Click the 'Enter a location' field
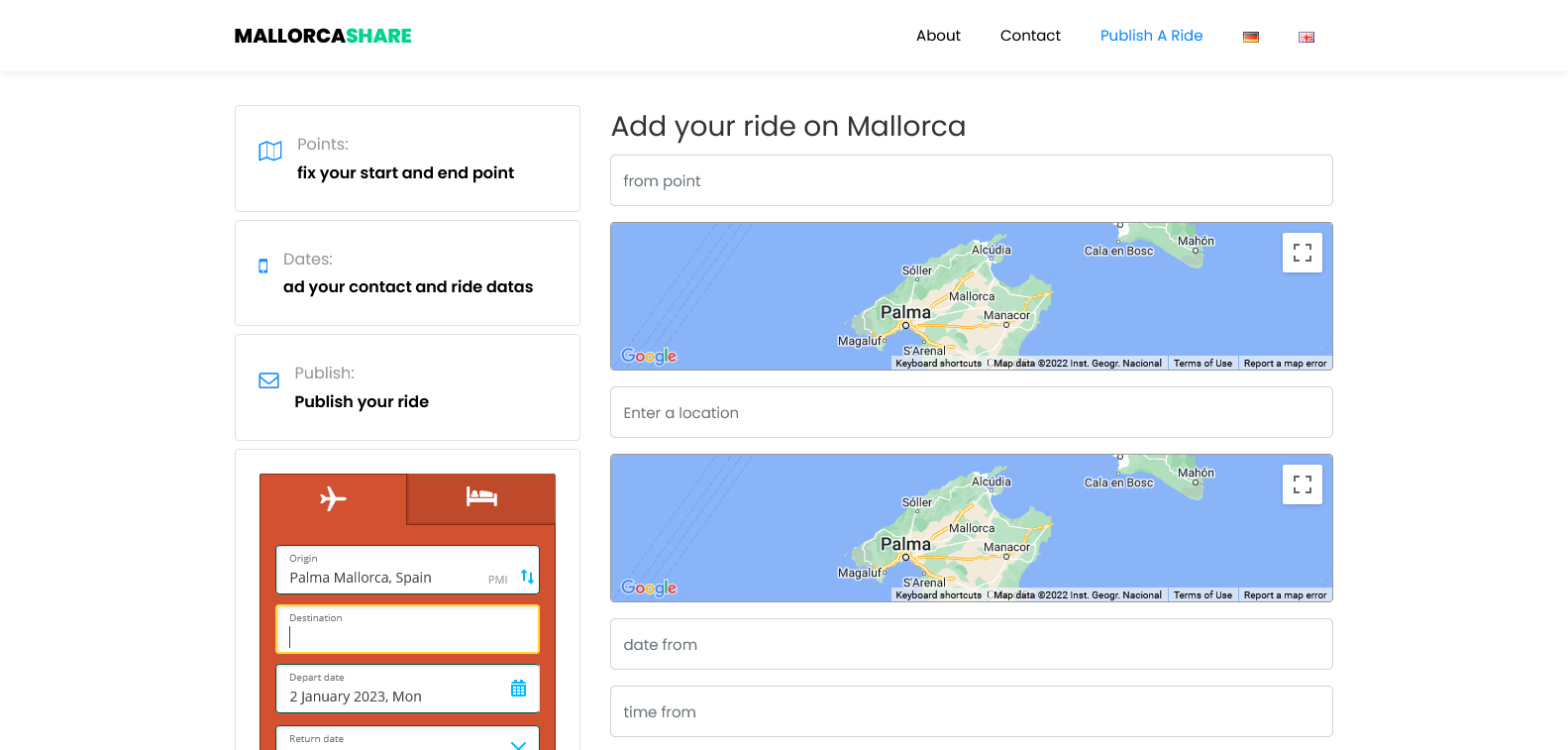1568x750 pixels. coord(972,412)
